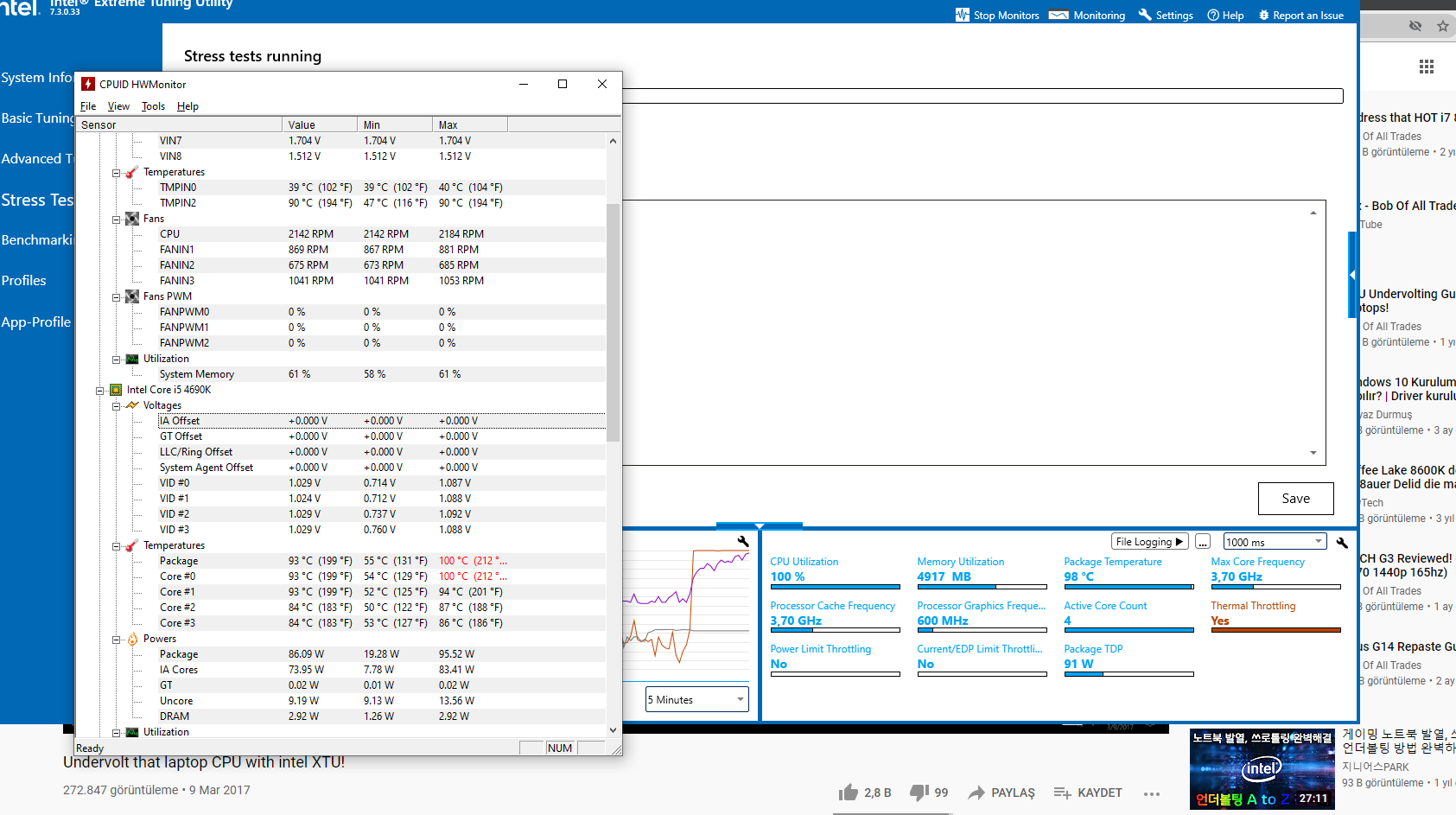Click the Stop Monitors icon
1456x815 pixels.
(x=962, y=15)
